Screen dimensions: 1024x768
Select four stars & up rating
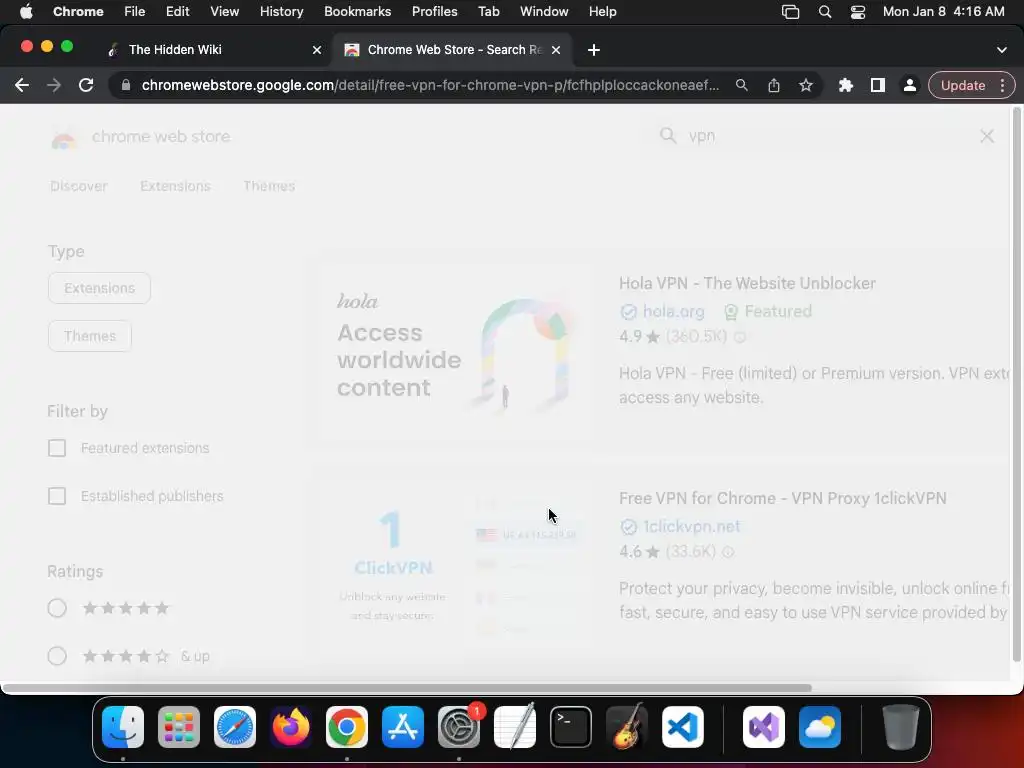pyautogui.click(x=57, y=656)
